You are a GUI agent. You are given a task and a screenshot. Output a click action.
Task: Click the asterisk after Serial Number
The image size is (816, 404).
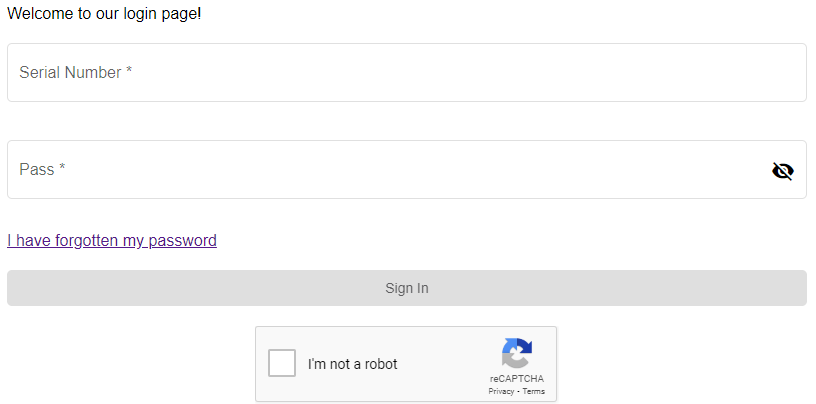129,72
